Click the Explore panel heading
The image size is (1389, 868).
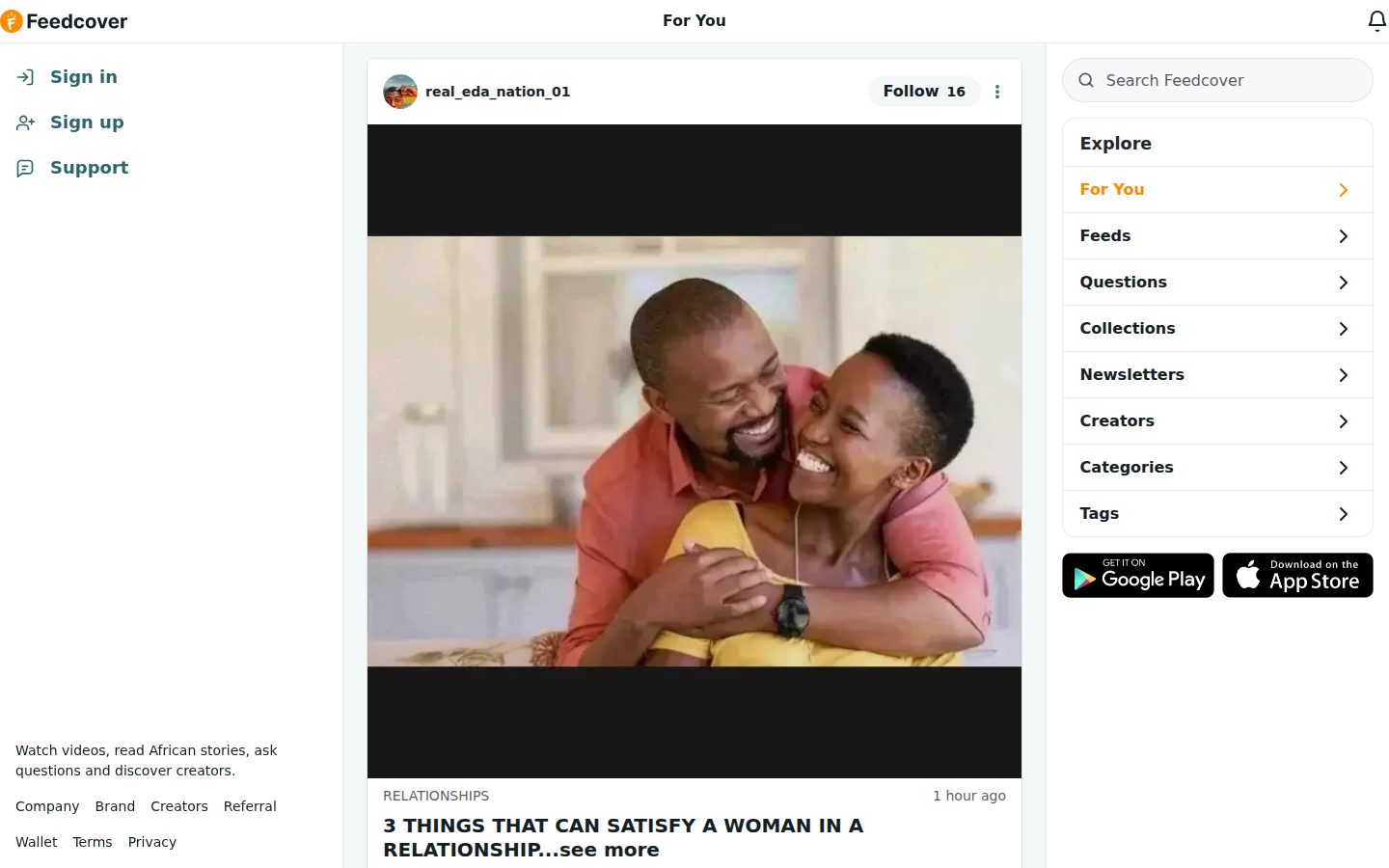click(1116, 144)
